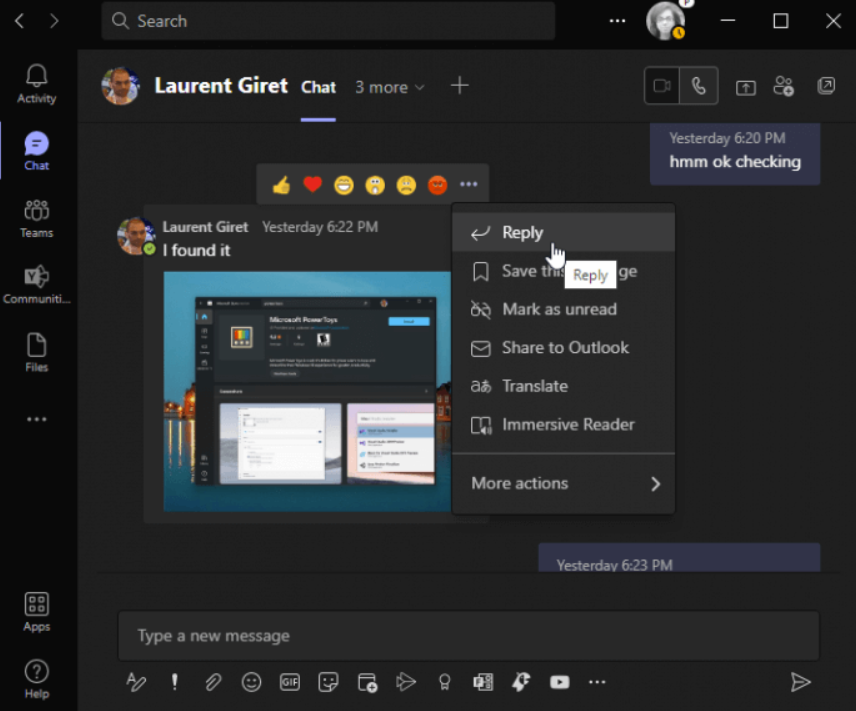The image size is (856, 711).
Task: React with angry emoji
Action: pos(437,185)
